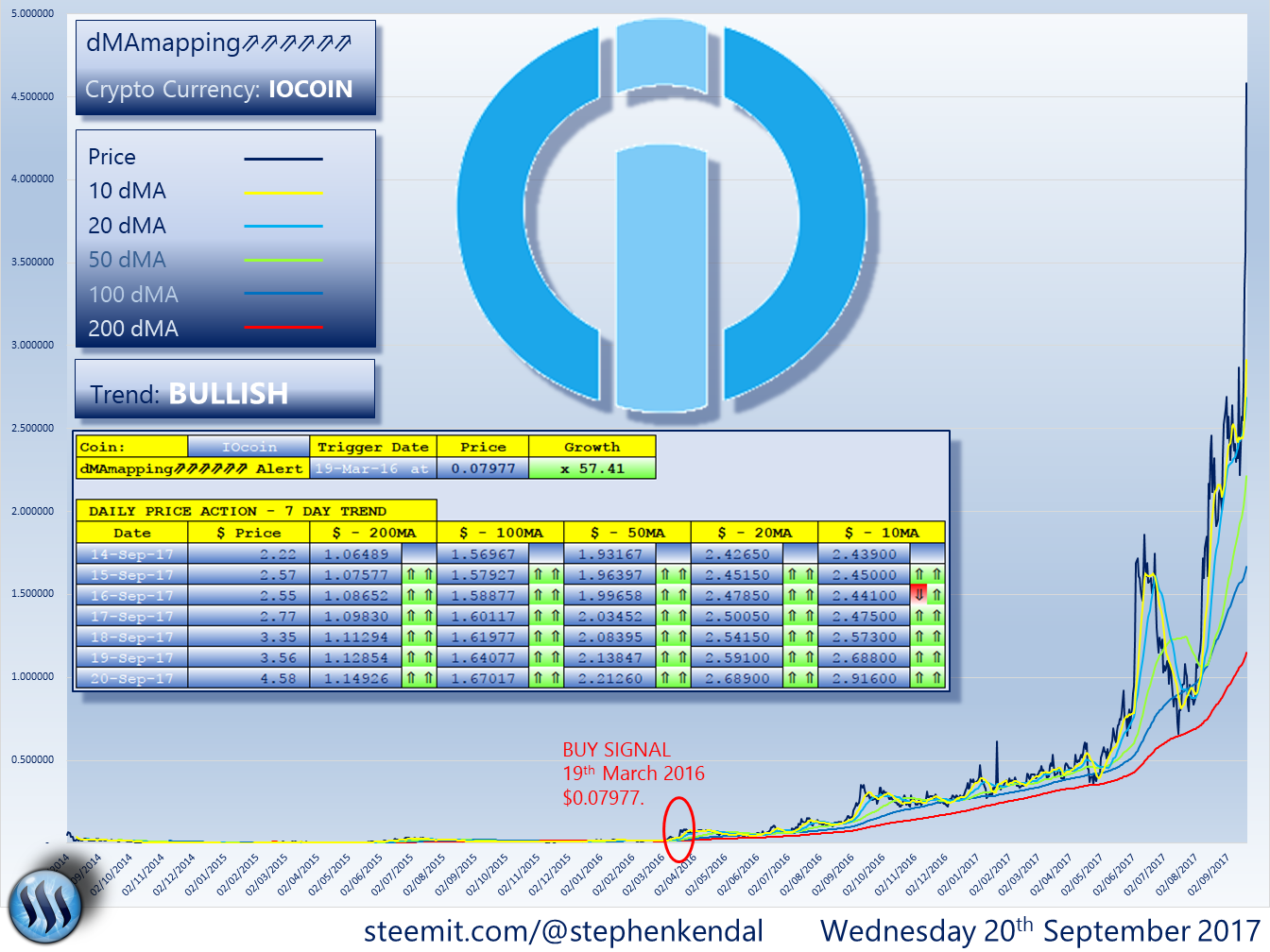Click the IOCoin logo graphic
This screenshot has width=1270, height=952.
(661, 217)
